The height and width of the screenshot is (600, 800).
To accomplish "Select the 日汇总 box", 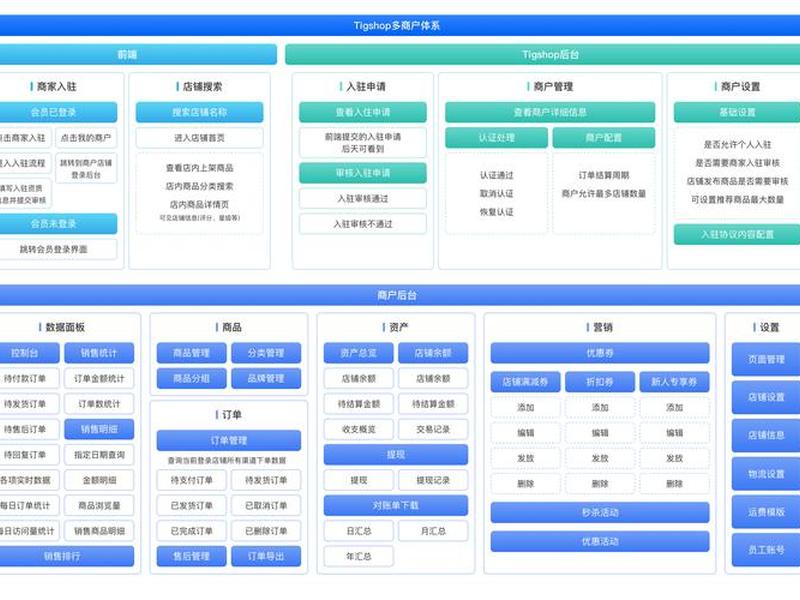I will click(359, 531).
